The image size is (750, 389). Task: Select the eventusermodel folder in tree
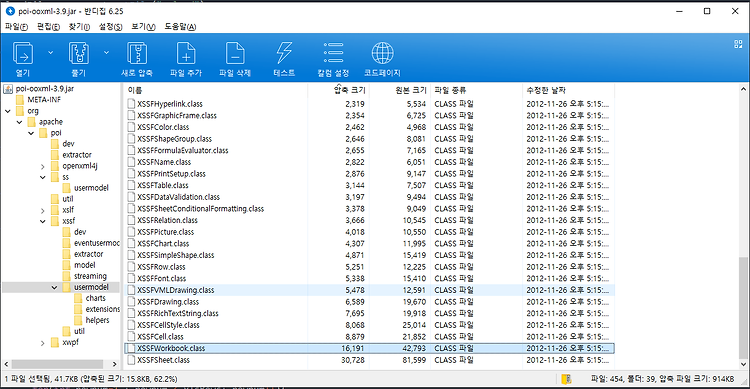[x=96, y=243]
